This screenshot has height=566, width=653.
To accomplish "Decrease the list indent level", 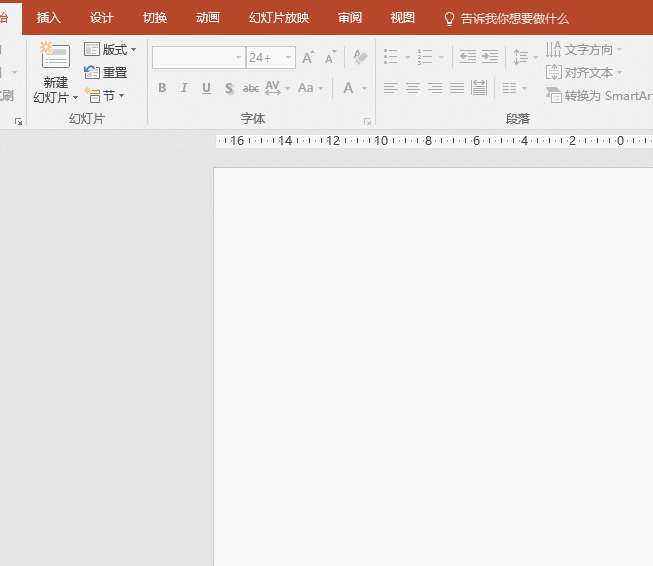I will (x=467, y=58).
